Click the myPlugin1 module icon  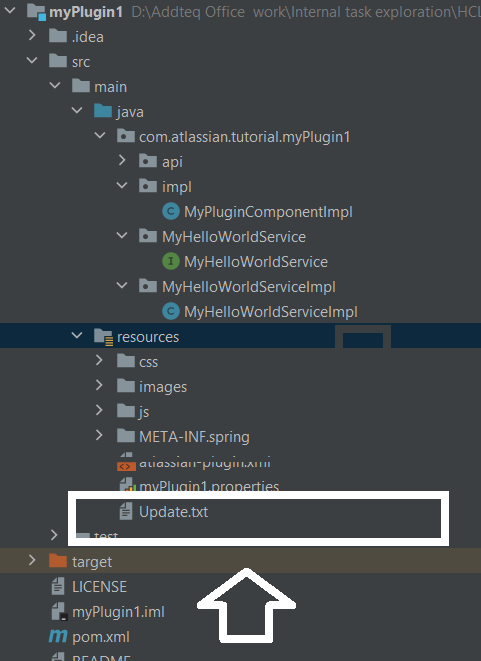click(x=36, y=12)
